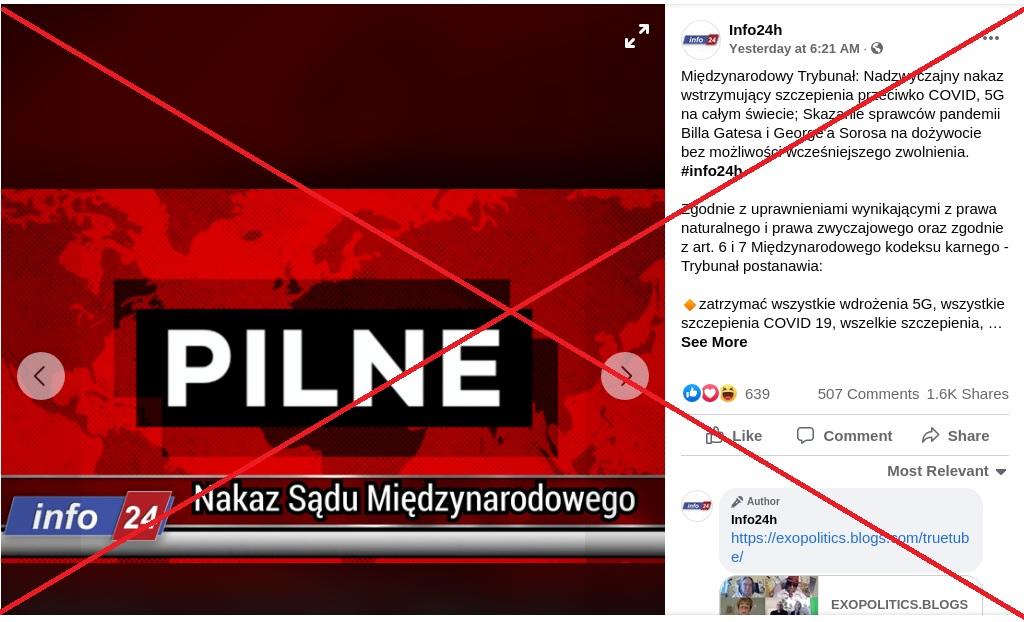View reactions via like-heart-haha emoji icons
The width and height of the screenshot is (1024, 622).
(710, 393)
